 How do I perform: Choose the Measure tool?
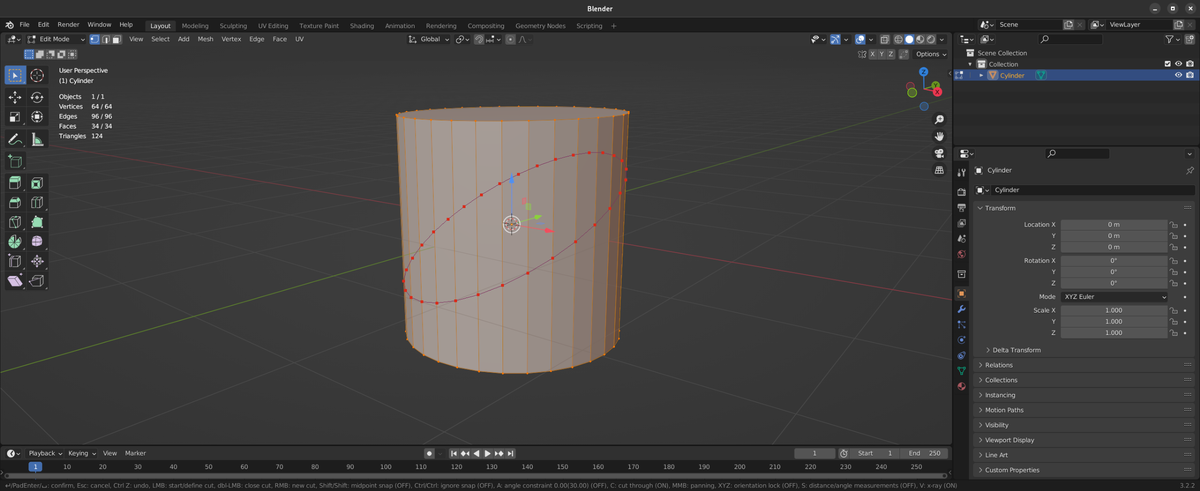tap(37, 139)
